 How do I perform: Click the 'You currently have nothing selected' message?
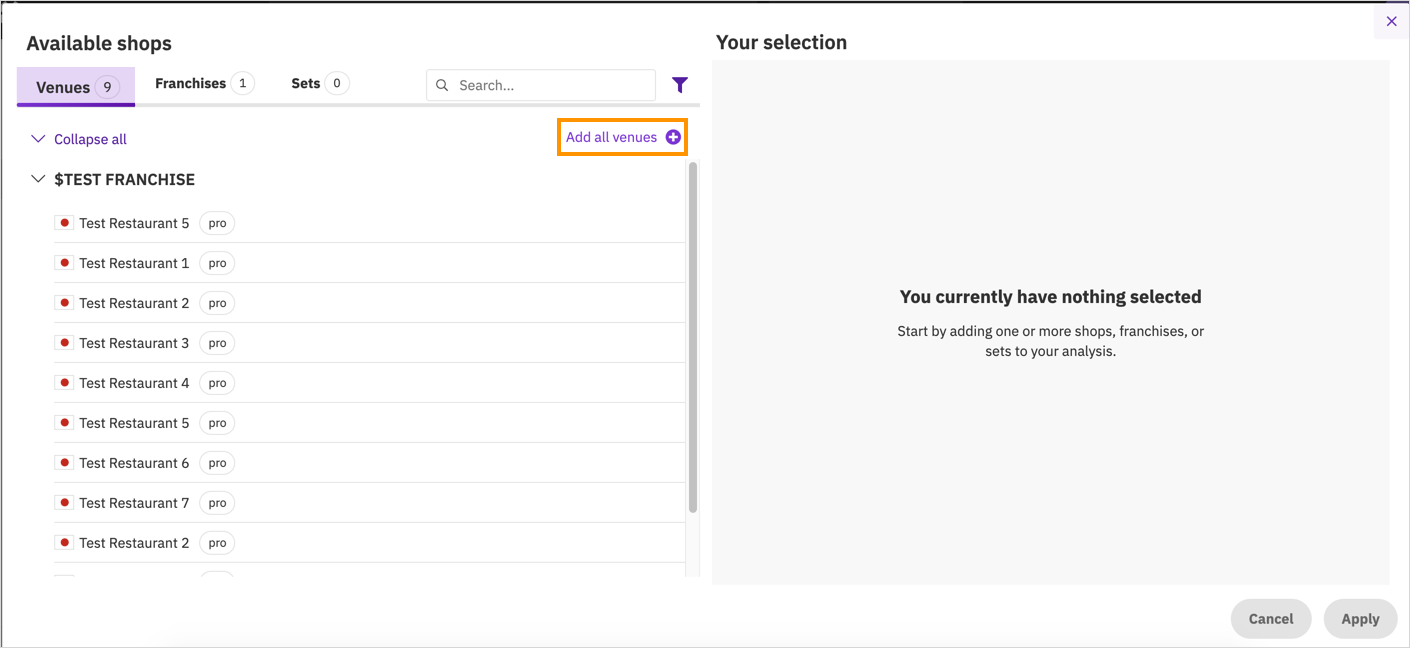point(1050,297)
